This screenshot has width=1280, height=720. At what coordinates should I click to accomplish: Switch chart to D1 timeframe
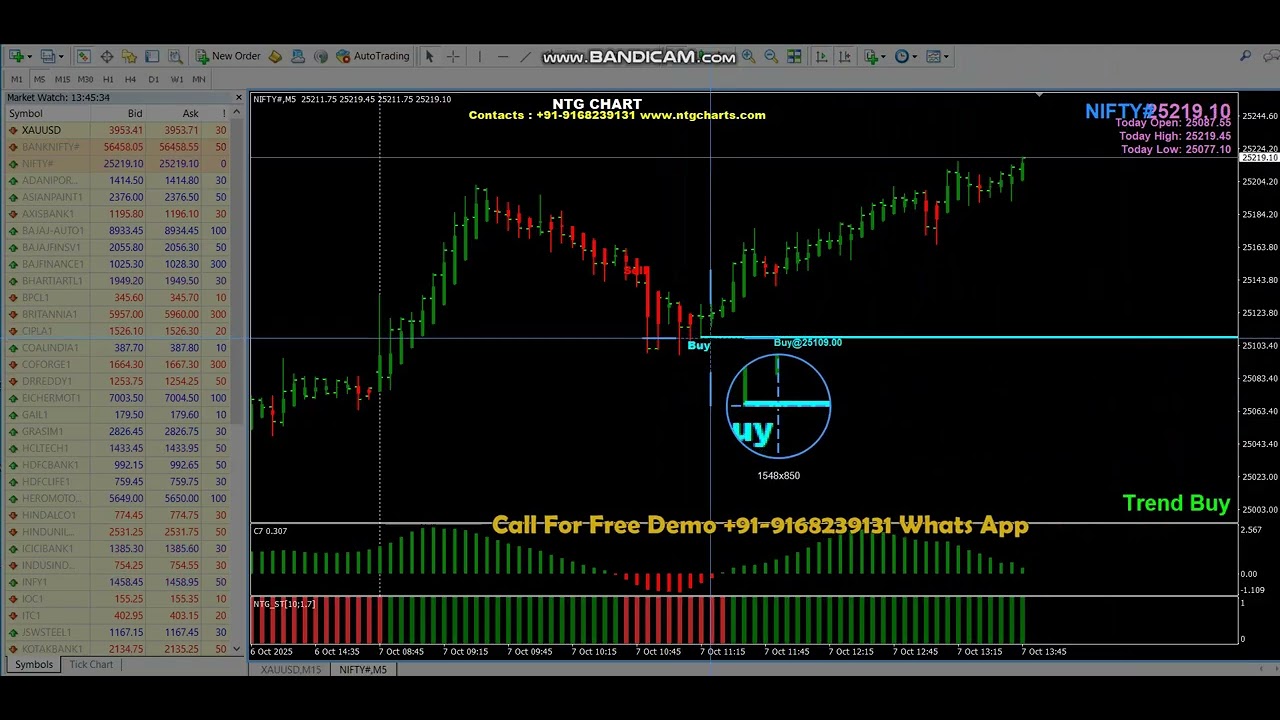[x=153, y=79]
